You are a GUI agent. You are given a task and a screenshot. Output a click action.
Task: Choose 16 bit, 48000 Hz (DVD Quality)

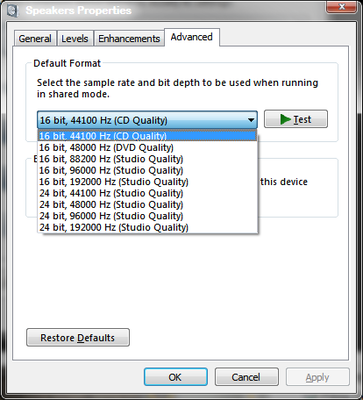[147, 147]
